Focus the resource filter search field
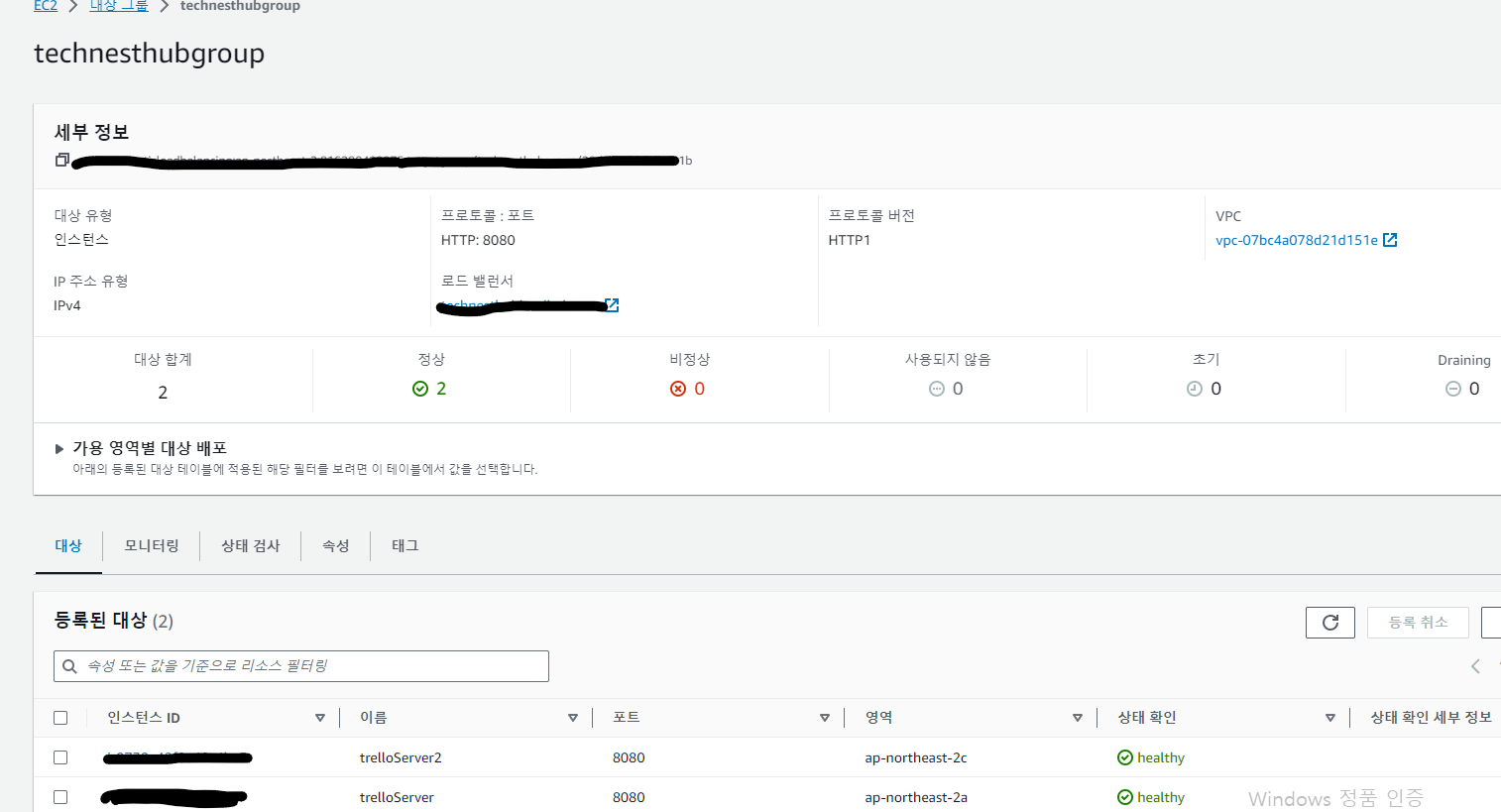Viewport: 1501px width, 812px height. pyautogui.click(x=301, y=666)
